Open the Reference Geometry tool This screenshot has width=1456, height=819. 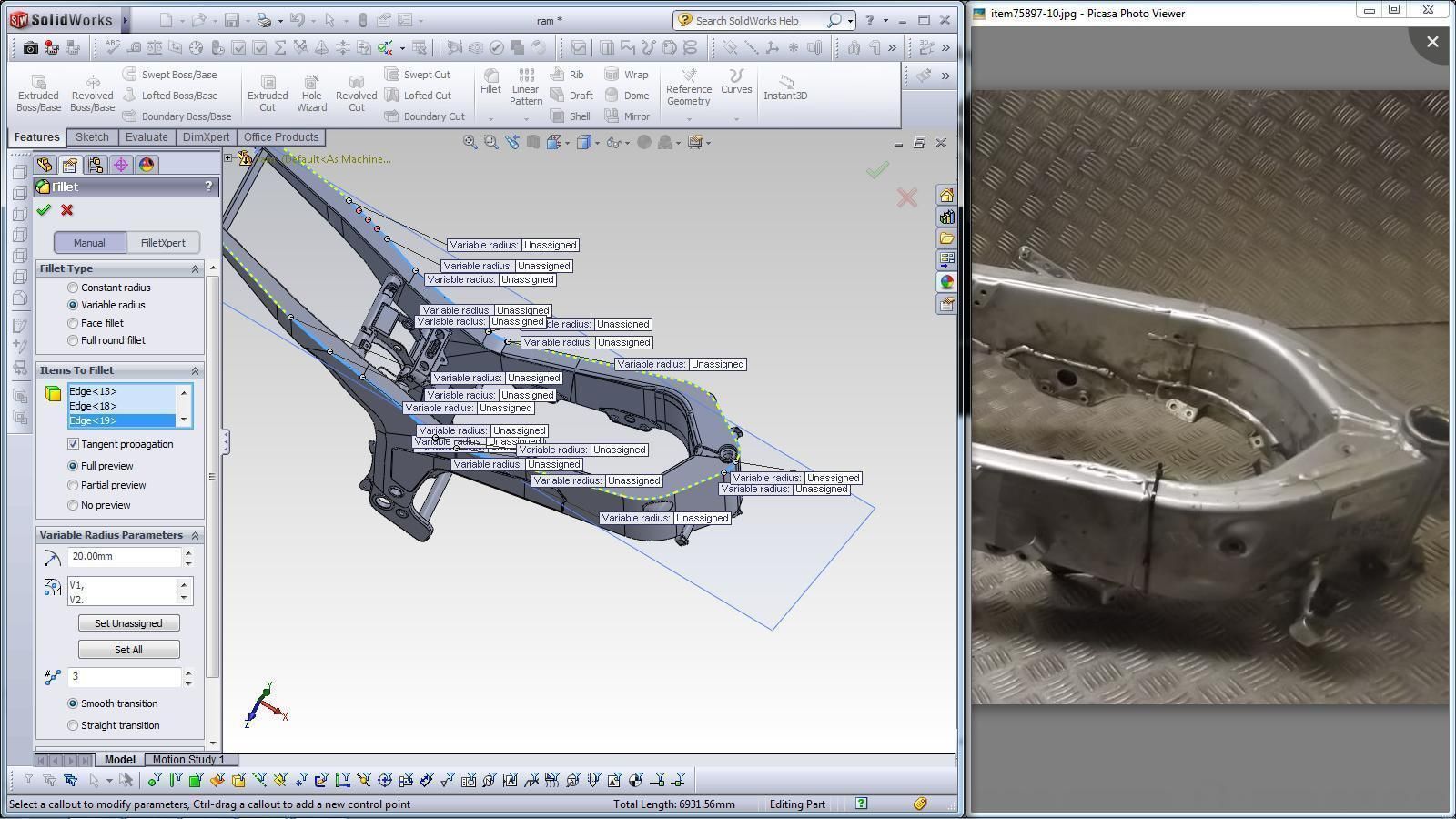click(688, 88)
